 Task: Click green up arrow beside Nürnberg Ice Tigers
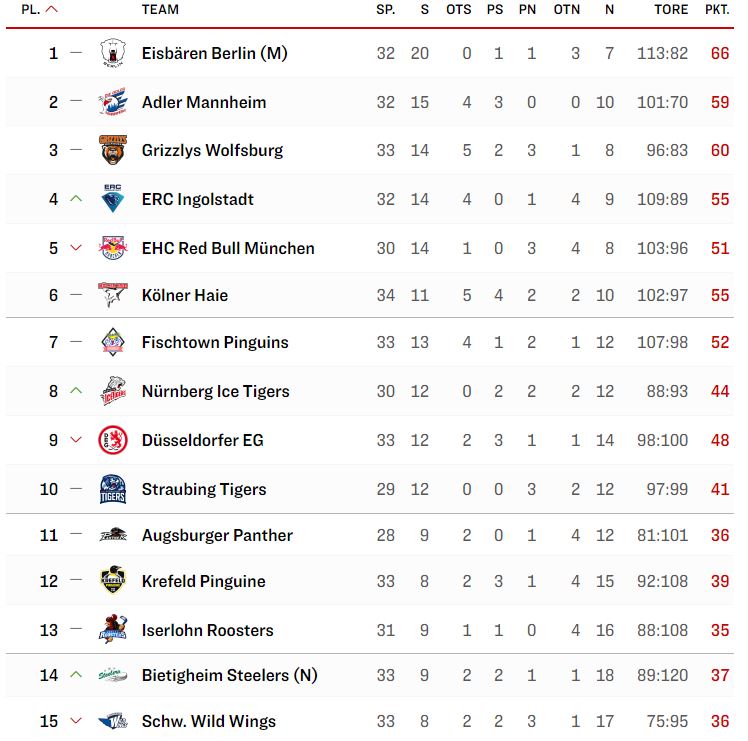pos(76,391)
